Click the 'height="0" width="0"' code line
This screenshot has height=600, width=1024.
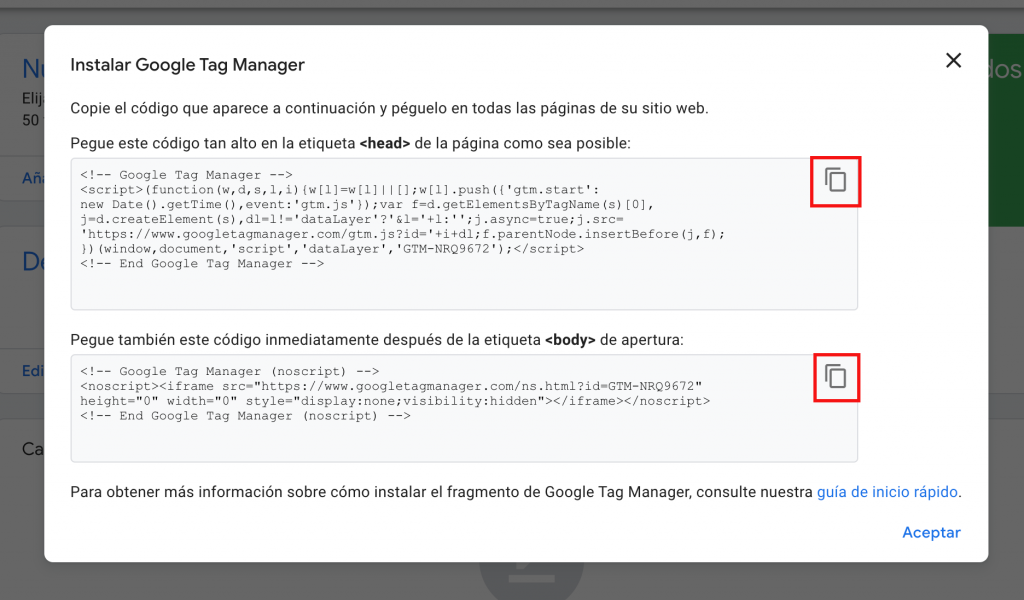(394, 401)
